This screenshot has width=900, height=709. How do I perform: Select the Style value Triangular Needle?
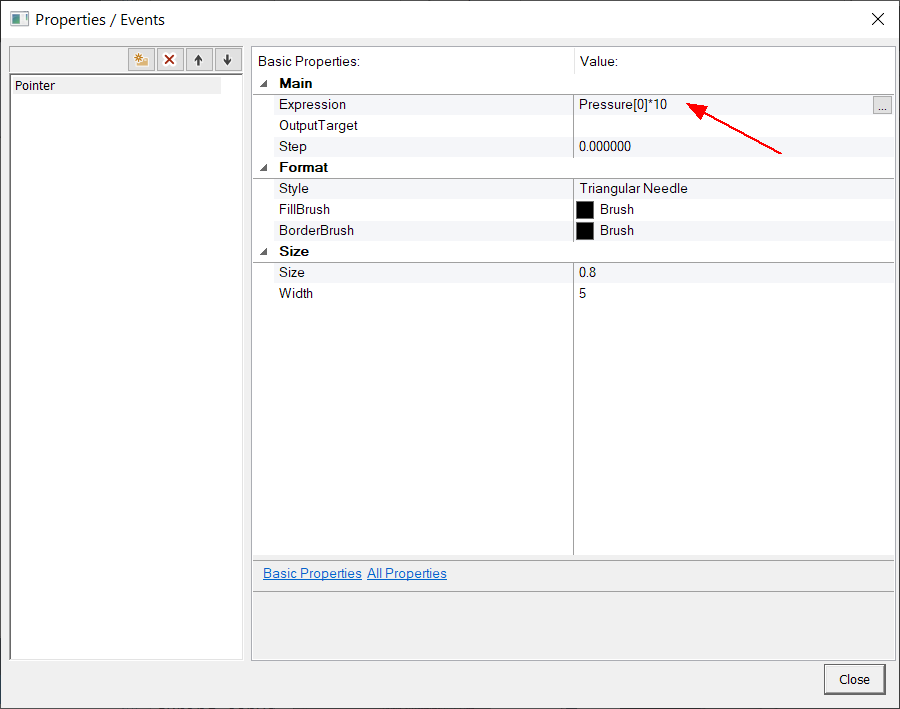click(633, 189)
